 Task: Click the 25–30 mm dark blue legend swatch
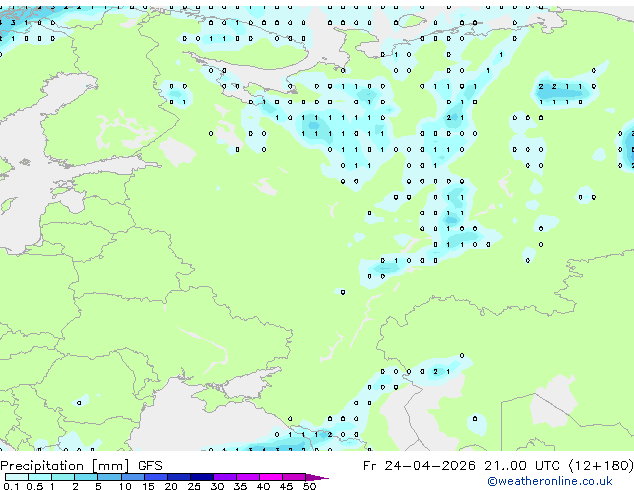coord(202,477)
